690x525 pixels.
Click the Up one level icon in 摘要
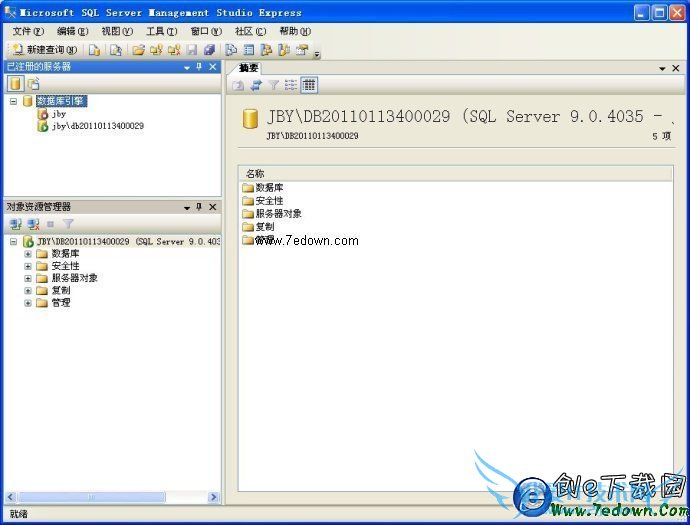pos(238,85)
